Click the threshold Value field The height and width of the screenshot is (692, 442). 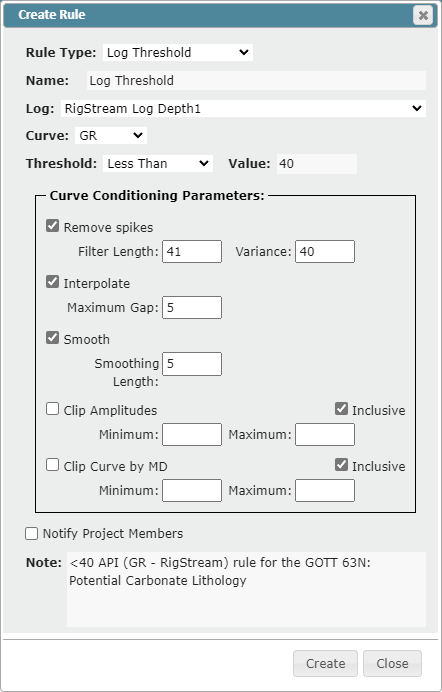[x=317, y=164]
